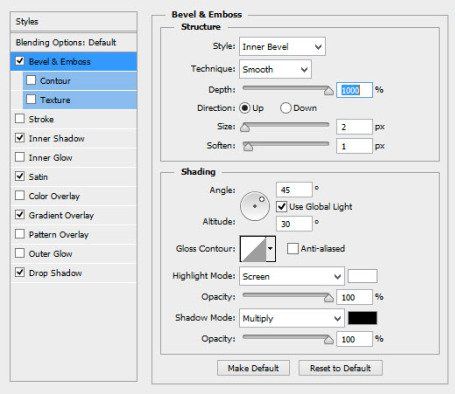Open the Highlight Mode dropdown showing Screen

[x=292, y=276]
